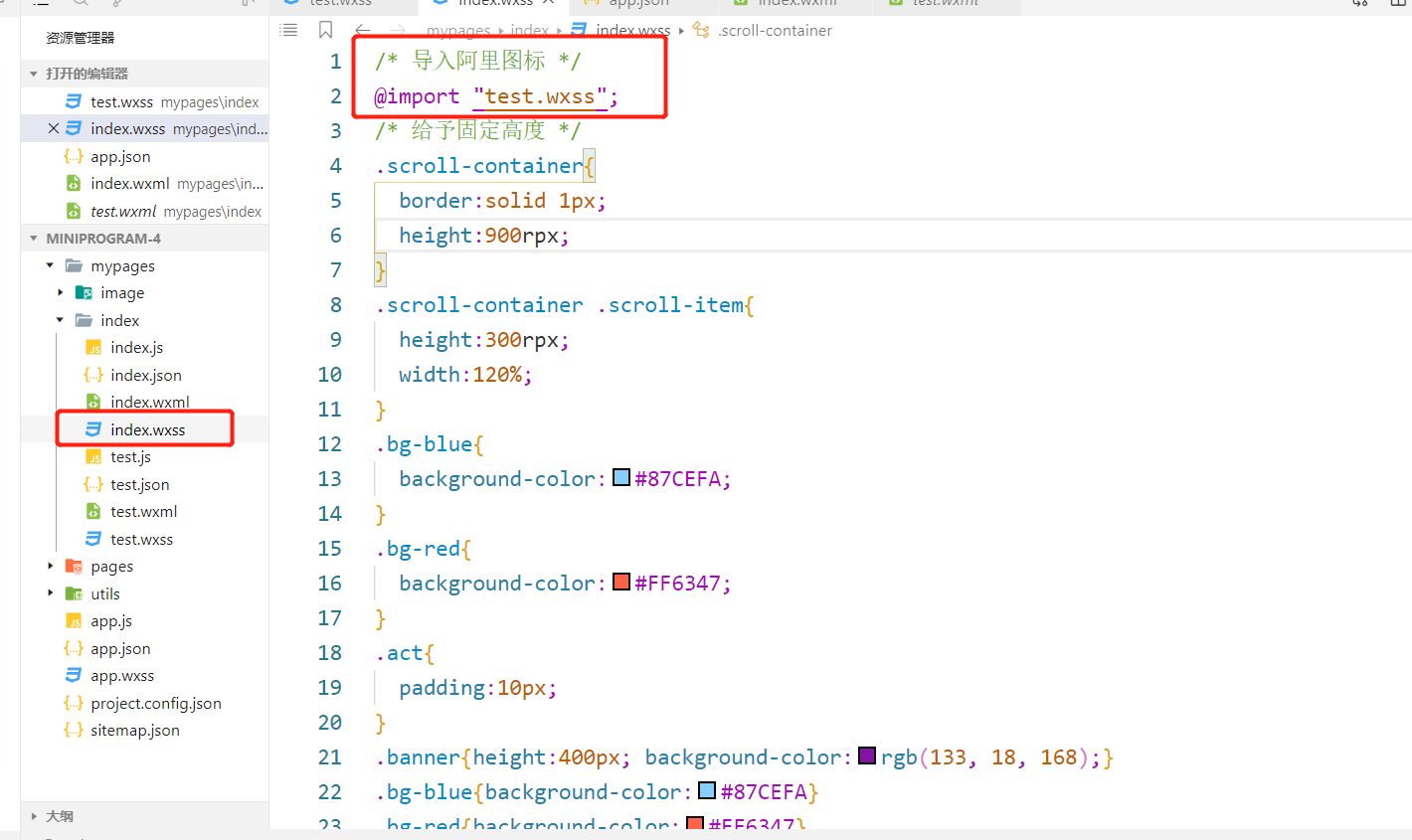
Task: Open index.json in file tree
Action: [x=145, y=375]
